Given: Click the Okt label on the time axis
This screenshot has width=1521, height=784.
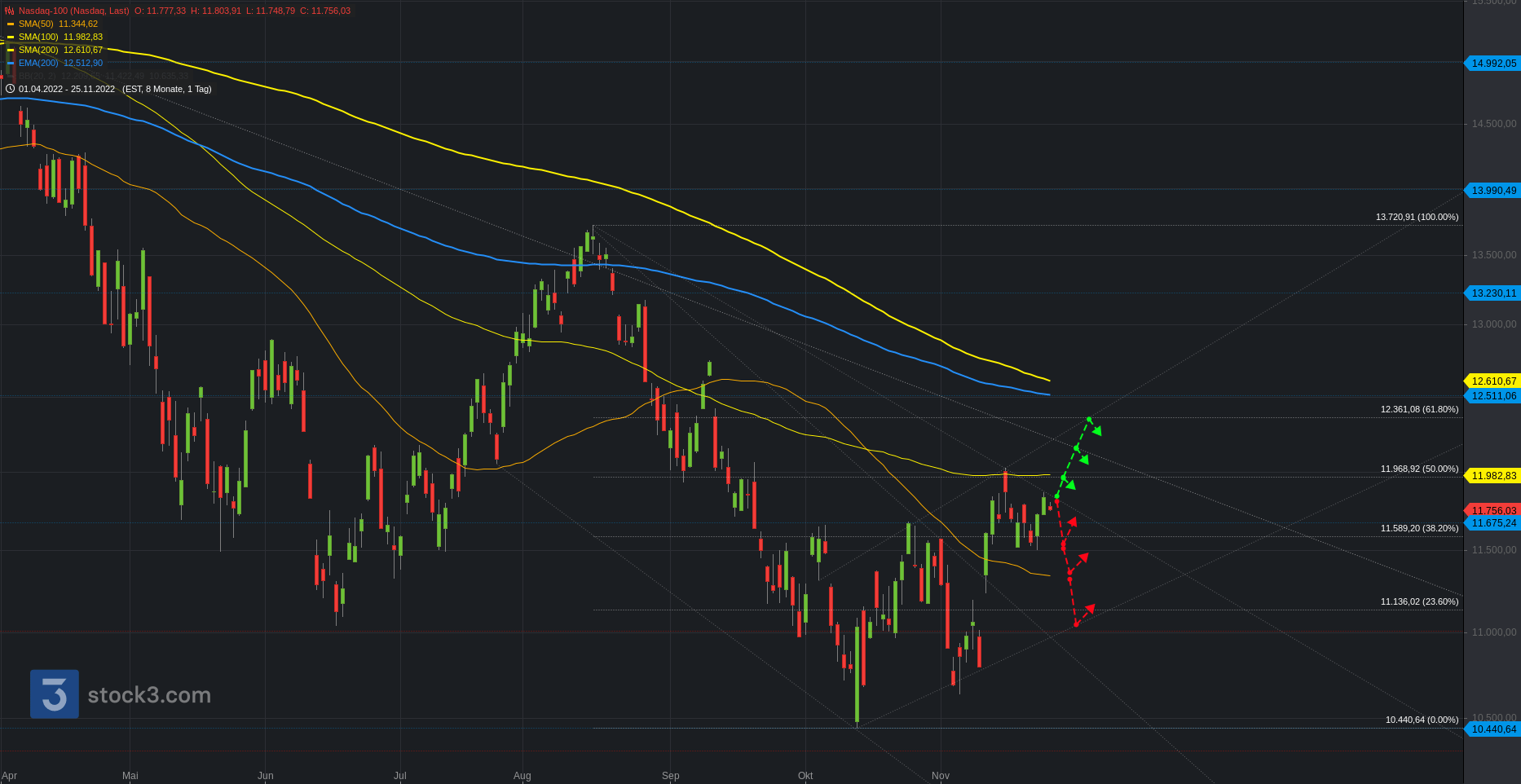Looking at the screenshot, I should tap(805, 776).
